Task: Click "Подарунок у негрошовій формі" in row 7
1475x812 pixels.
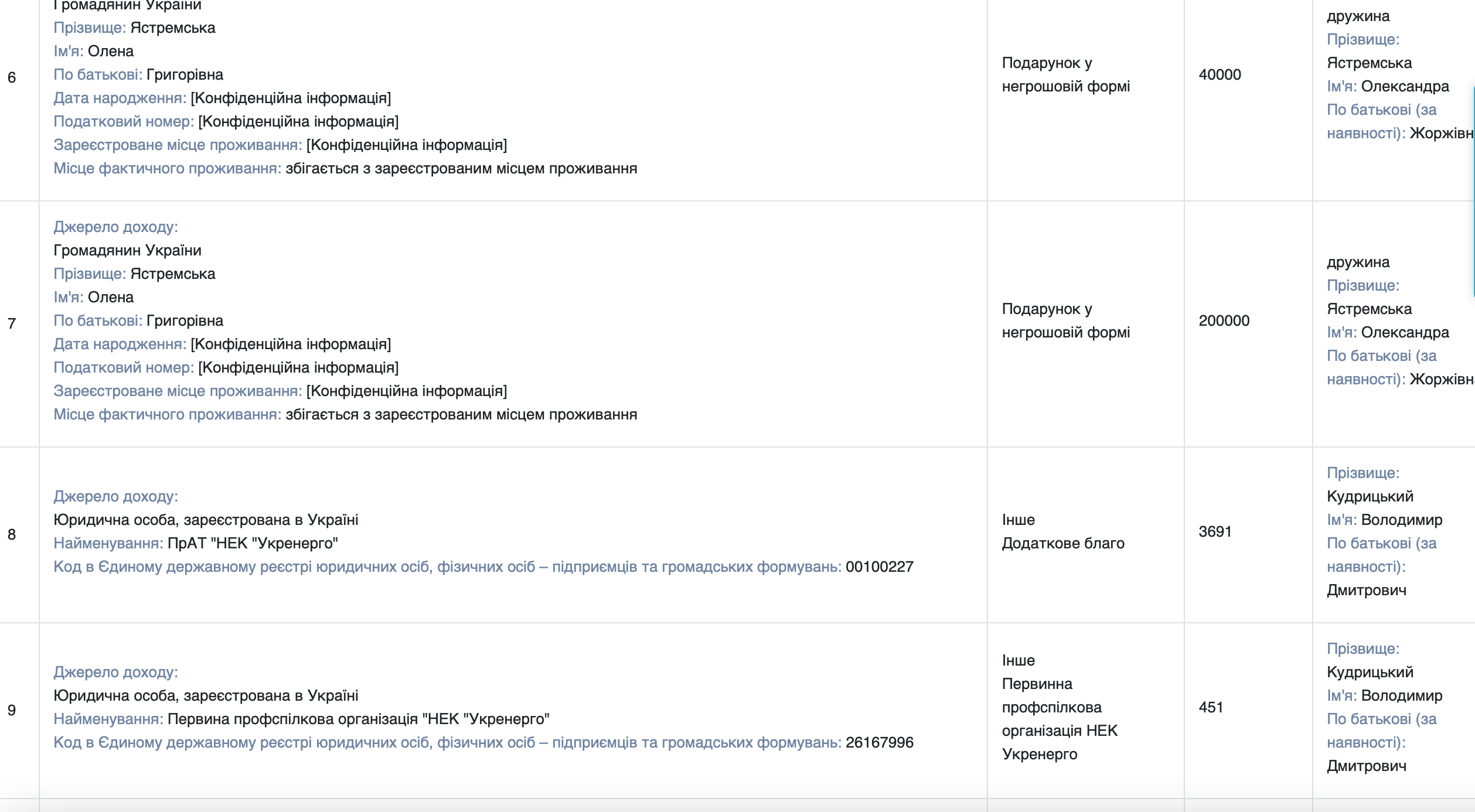Action: [x=1065, y=320]
